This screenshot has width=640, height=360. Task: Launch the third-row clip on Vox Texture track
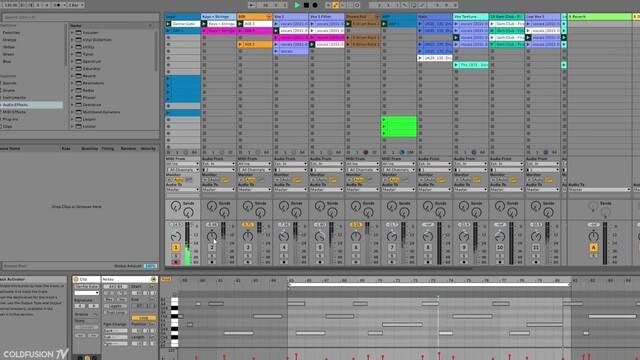456,38
